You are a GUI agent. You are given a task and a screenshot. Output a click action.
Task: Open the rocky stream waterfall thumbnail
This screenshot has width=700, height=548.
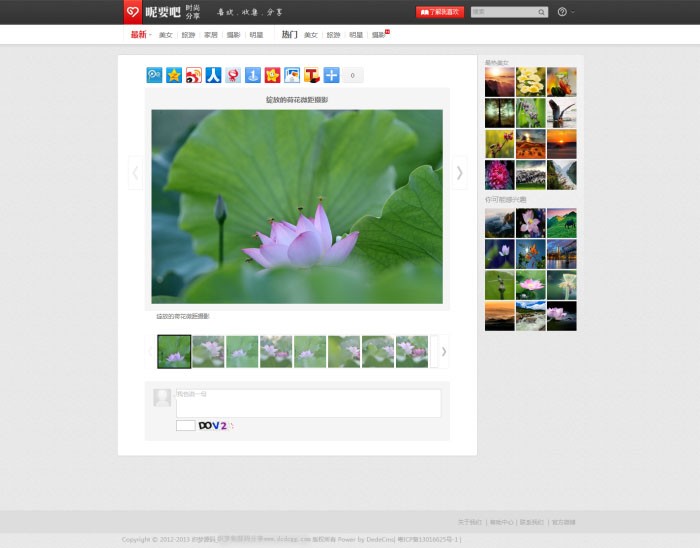(x=531, y=316)
